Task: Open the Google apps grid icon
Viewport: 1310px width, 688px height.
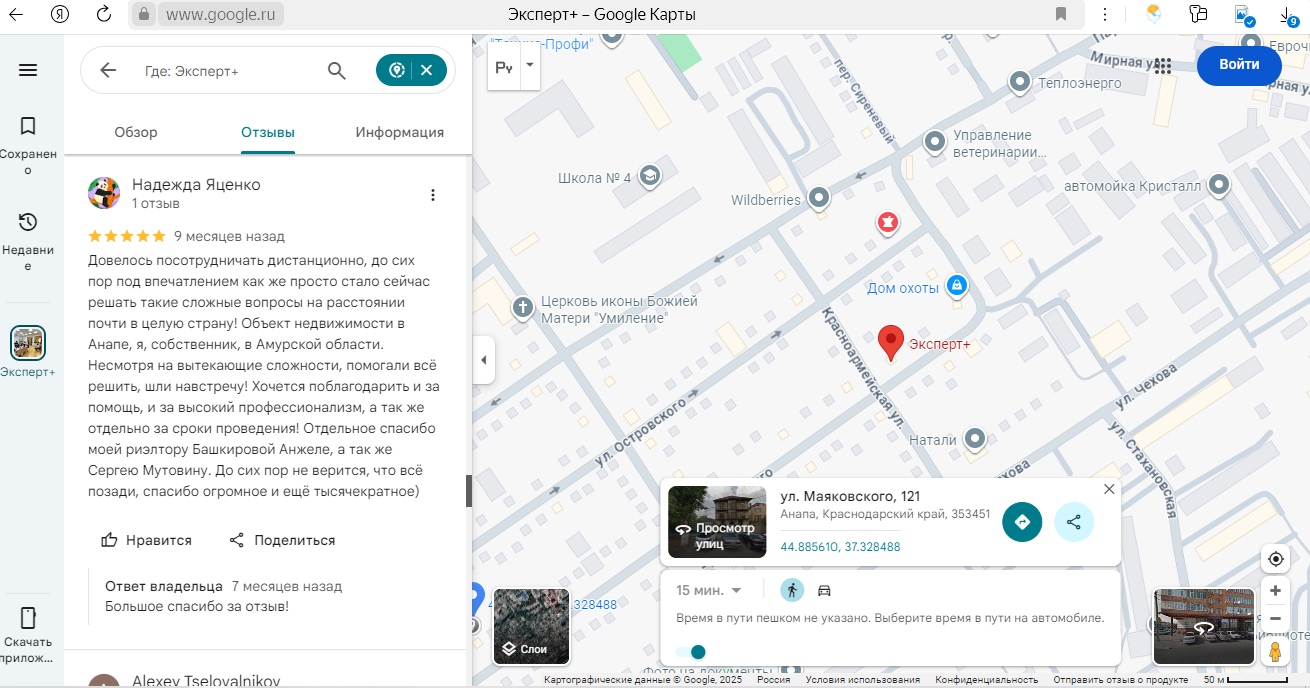Action: point(1162,66)
